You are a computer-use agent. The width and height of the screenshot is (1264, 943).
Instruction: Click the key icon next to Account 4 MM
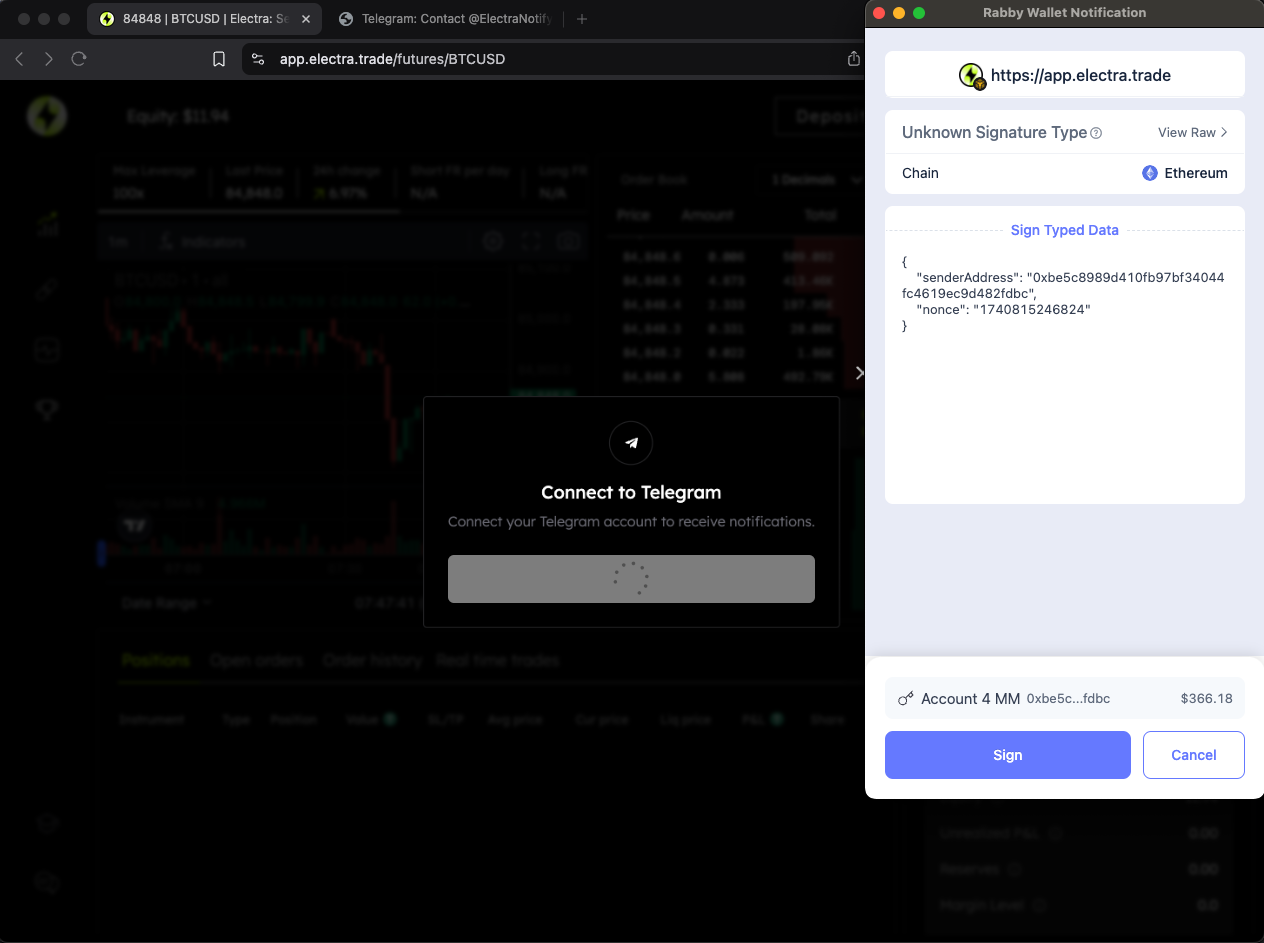click(906, 699)
